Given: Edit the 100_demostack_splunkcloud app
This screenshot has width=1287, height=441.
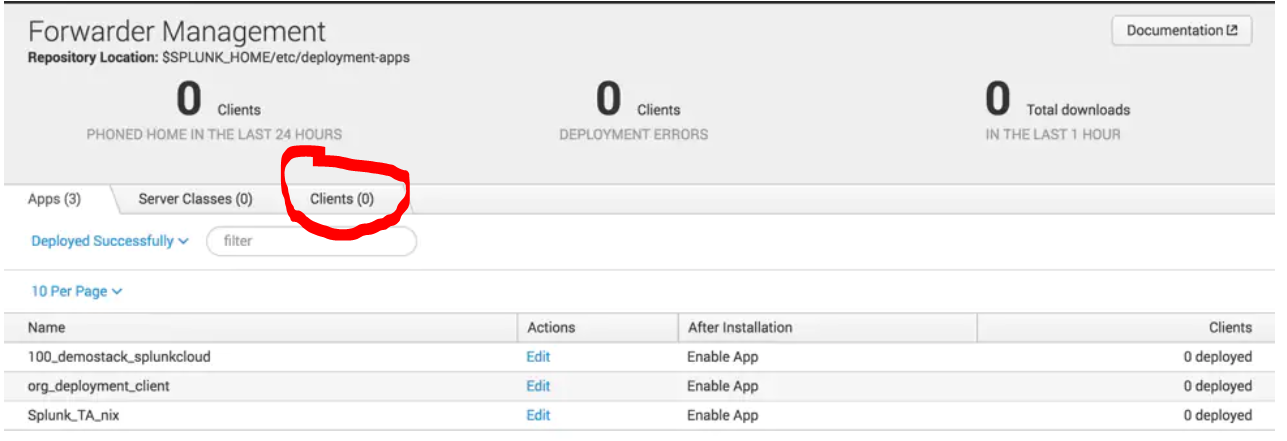Looking at the screenshot, I should click(538, 357).
